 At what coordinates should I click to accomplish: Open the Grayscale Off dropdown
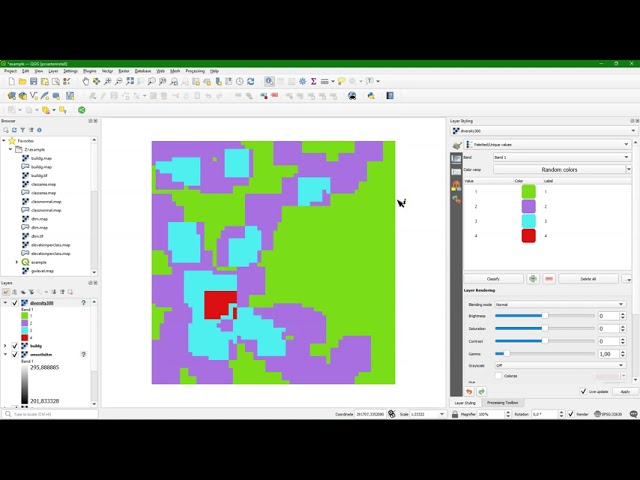(x=560, y=365)
